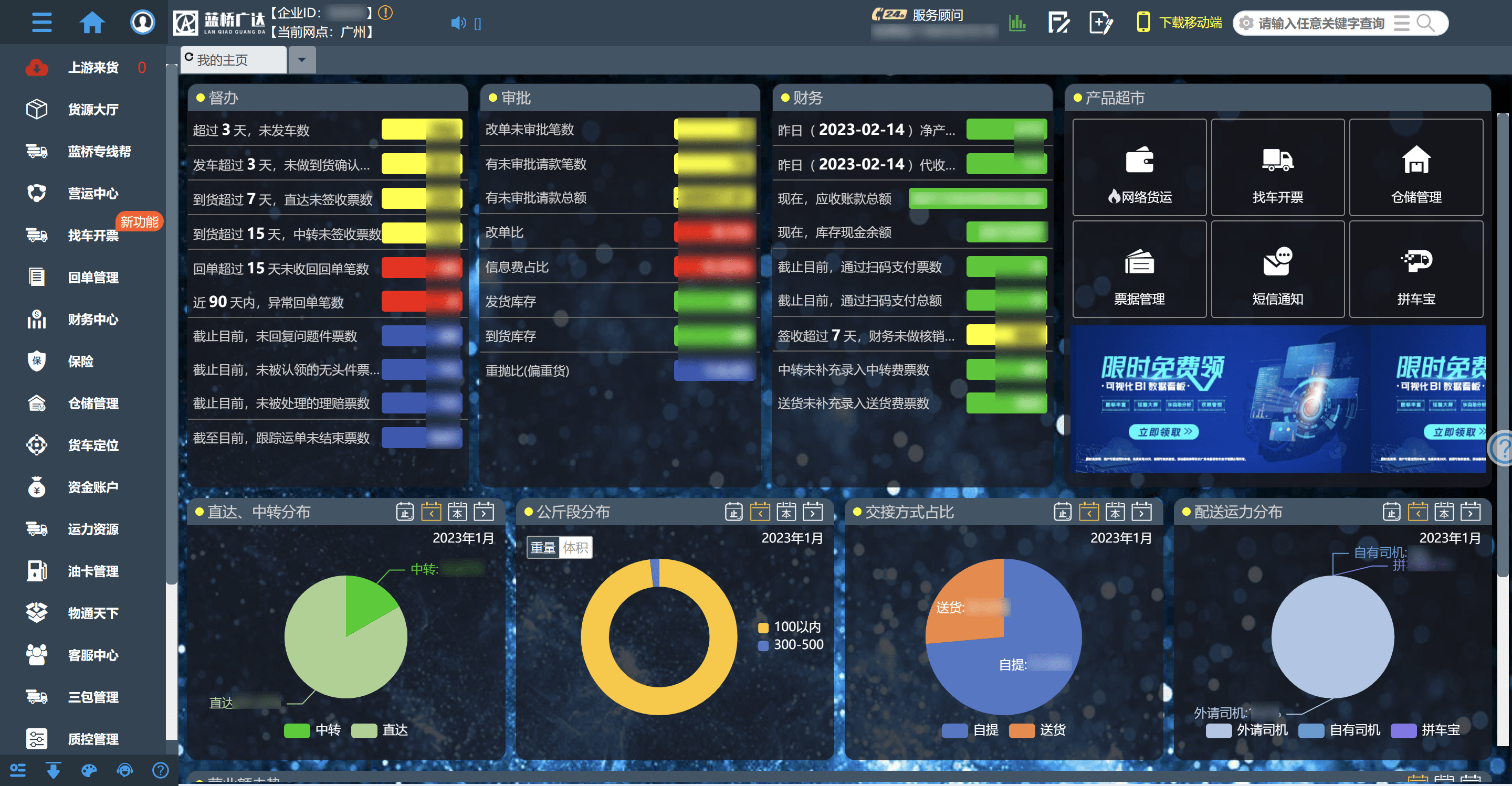The width and height of the screenshot is (1512, 786).
Task: Click the keyword search input field
Action: (x=1321, y=24)
